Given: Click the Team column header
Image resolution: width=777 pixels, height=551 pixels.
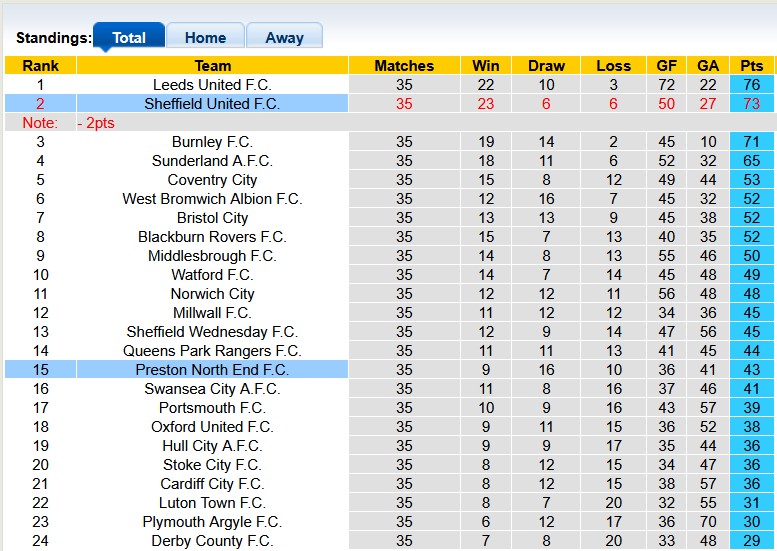Looking at the screenshot, I should [212, 66].
